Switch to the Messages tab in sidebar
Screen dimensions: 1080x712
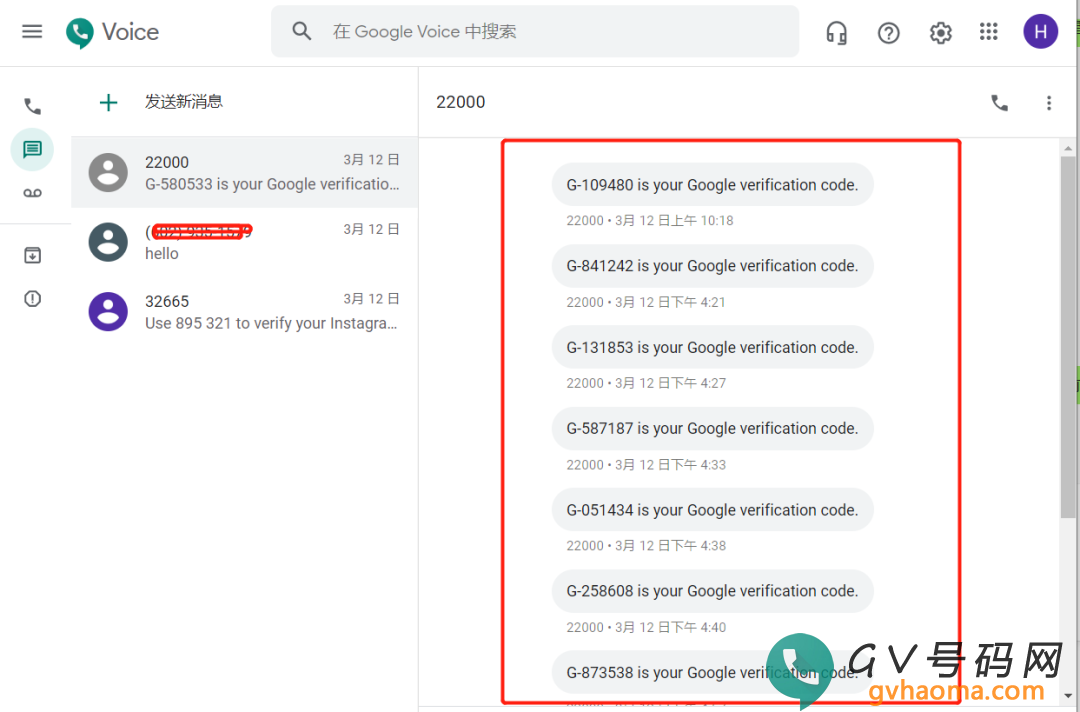[x=32, y=149]
